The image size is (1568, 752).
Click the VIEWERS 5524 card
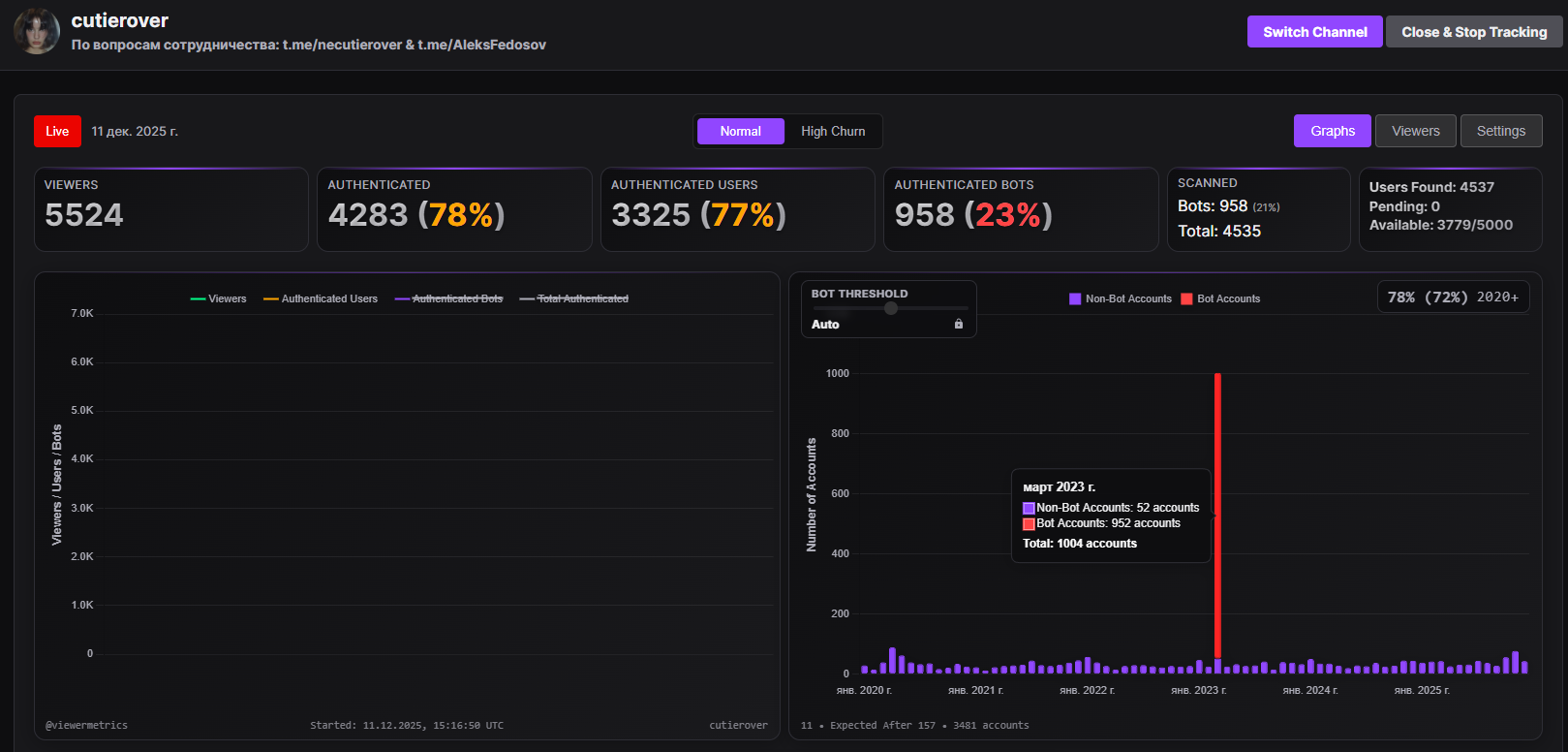(x=171, y=209)
